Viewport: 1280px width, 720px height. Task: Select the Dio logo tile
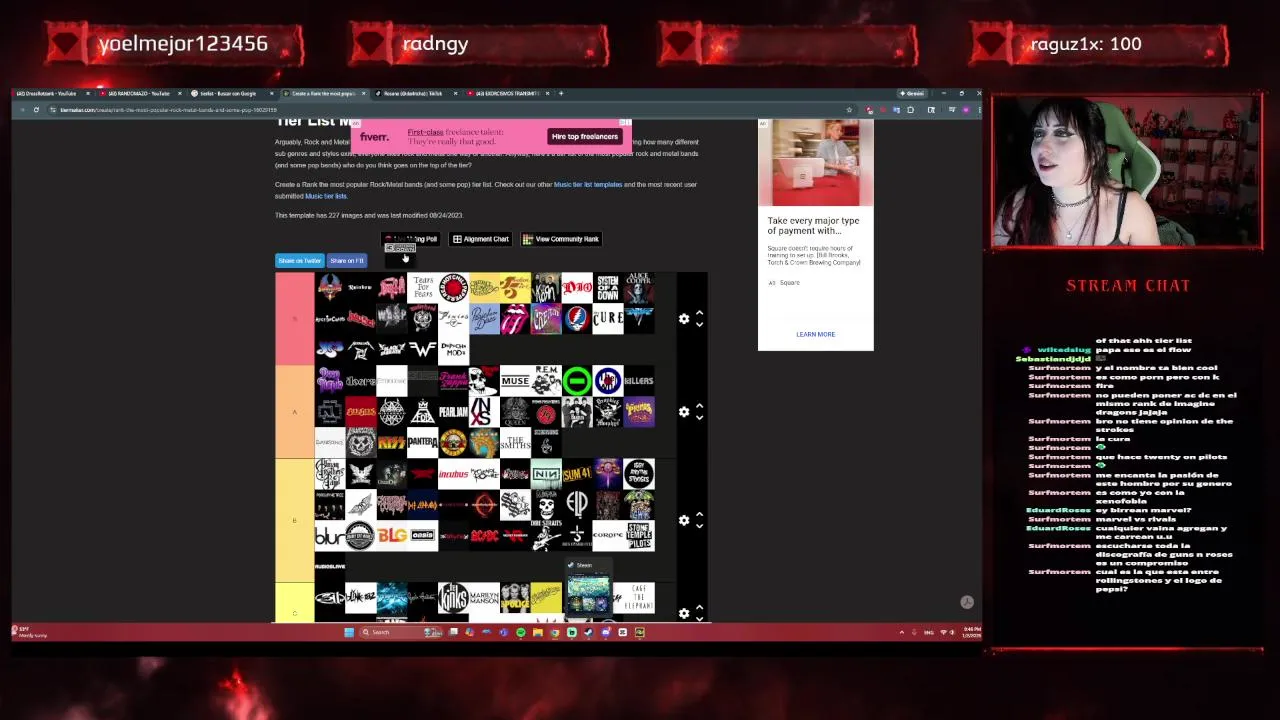(x=577, y=288)
